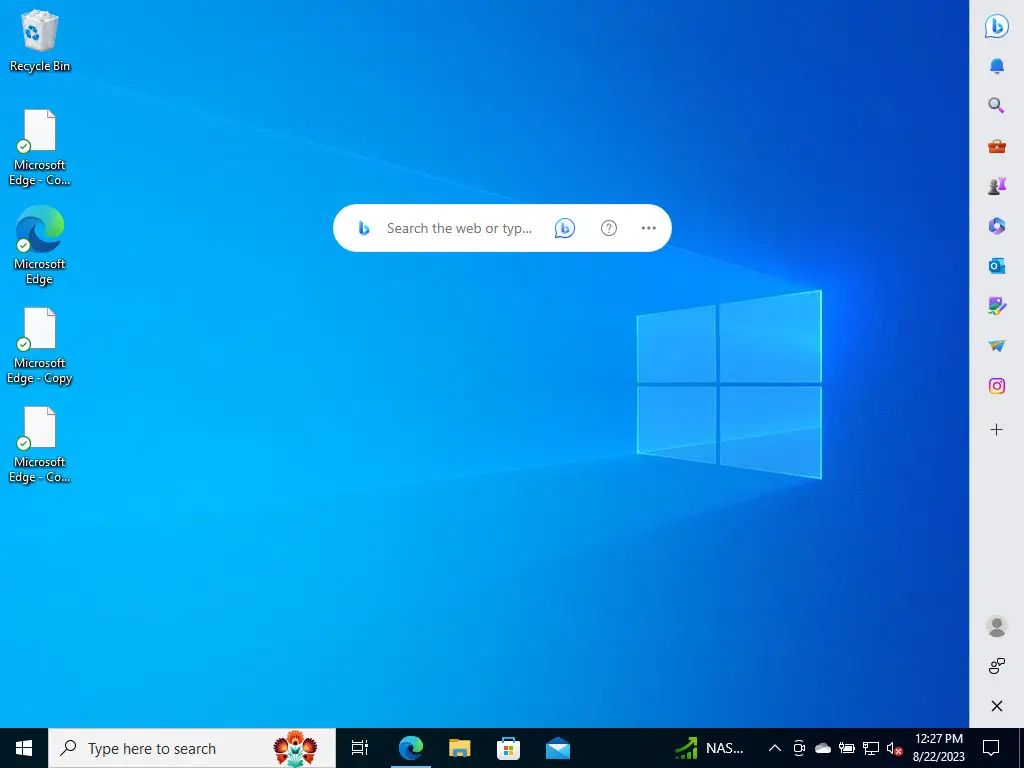Open the Windows Start menu
Viewport: 1024px width, 768px height.
(x=24, y=748)
